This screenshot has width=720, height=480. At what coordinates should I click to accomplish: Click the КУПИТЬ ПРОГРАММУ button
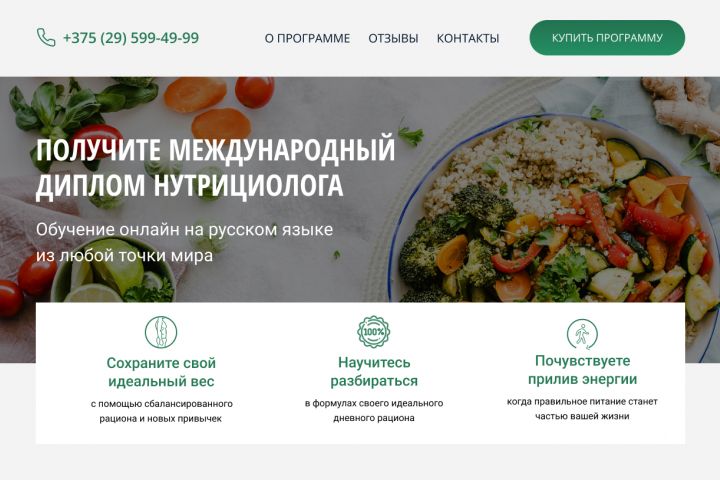[x=607, y=38]
